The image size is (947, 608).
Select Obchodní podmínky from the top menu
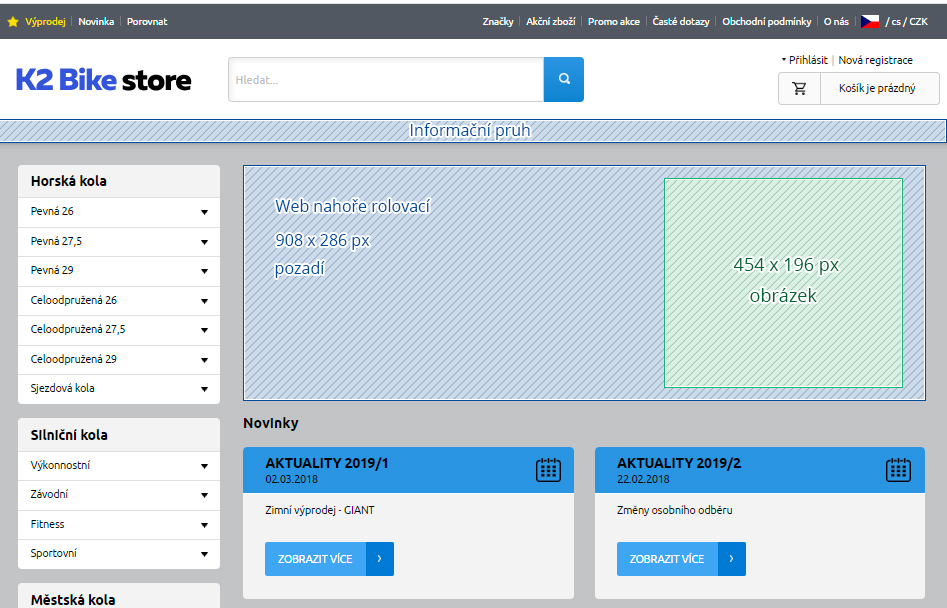[766, 20]
